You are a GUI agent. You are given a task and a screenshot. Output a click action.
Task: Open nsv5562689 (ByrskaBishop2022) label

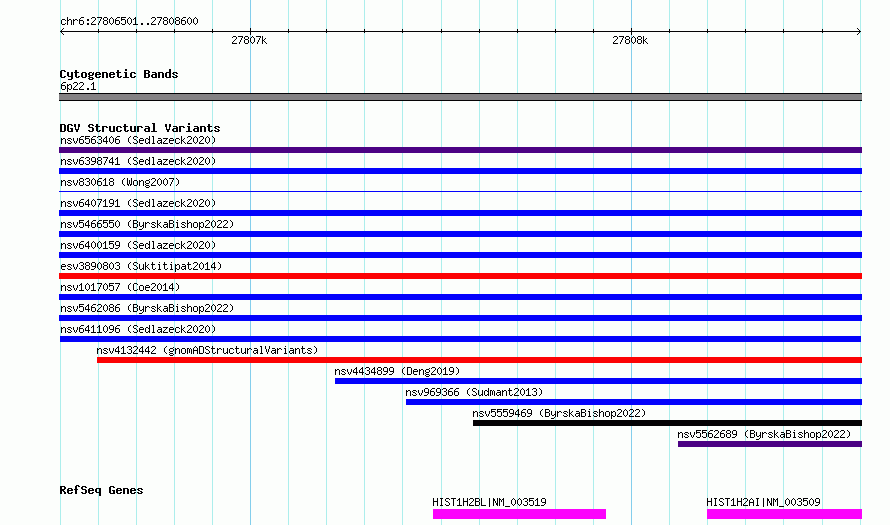(764, 434)
